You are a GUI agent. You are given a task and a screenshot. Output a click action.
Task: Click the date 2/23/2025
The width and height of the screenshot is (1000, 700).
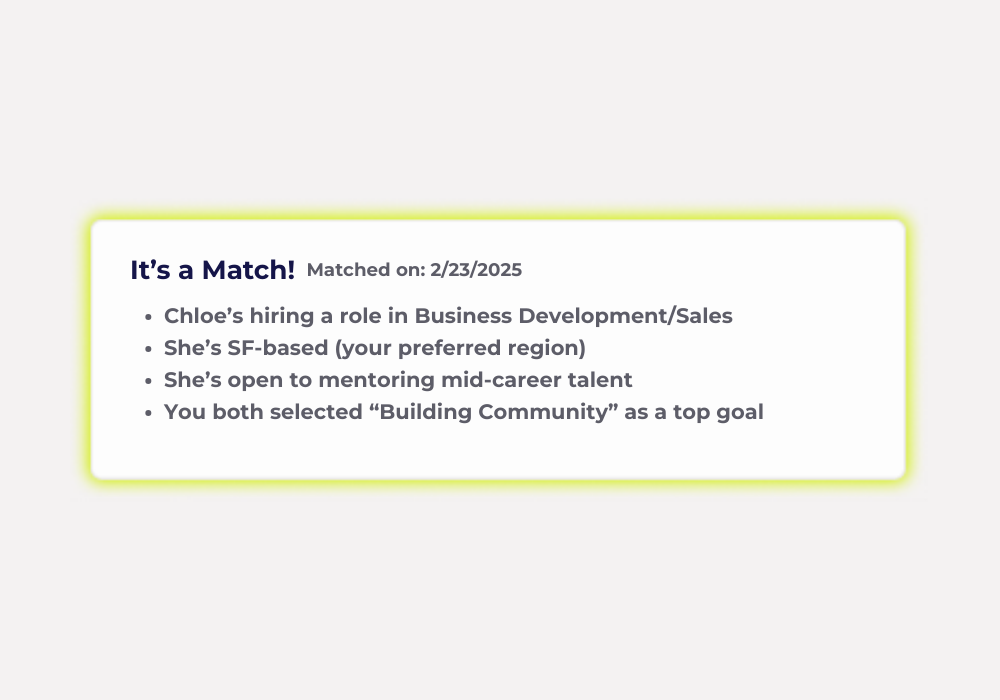pos(476,270)
